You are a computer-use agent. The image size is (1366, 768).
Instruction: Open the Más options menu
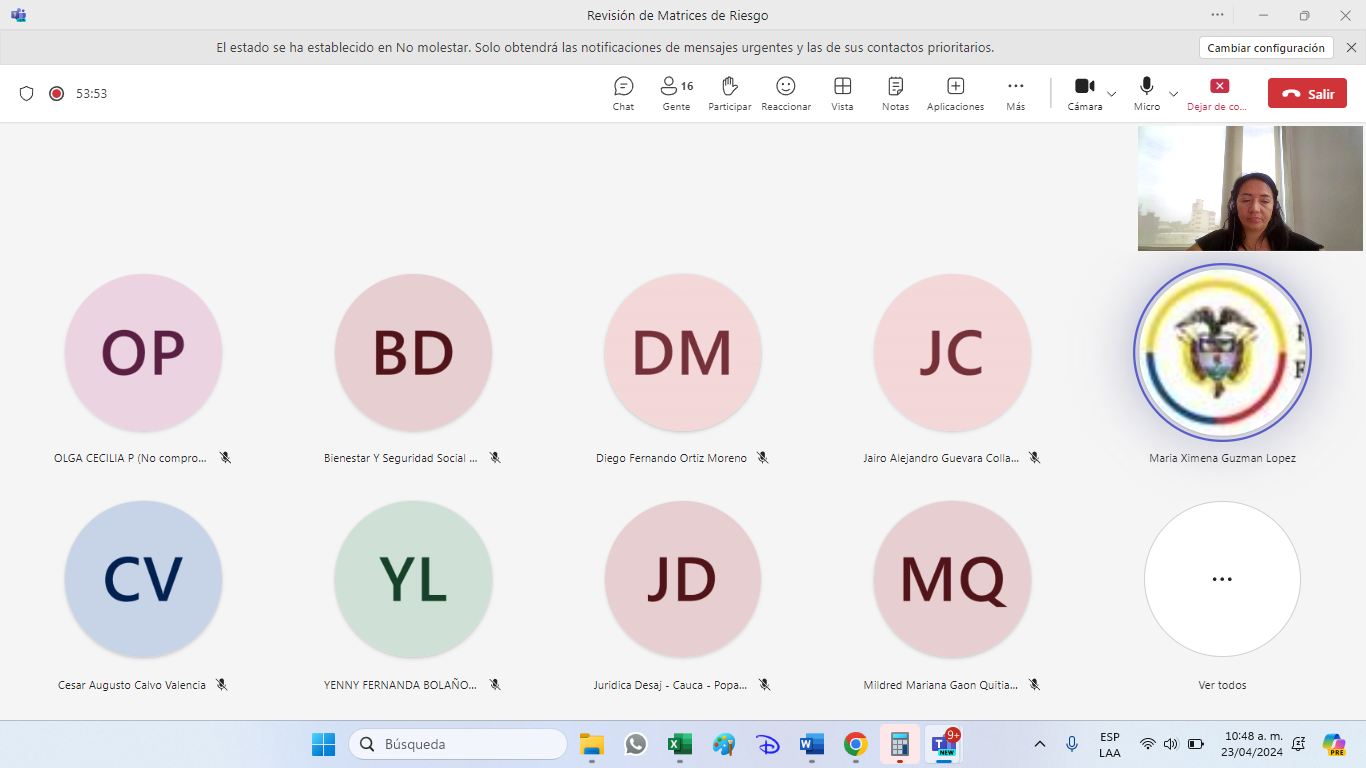coord(1015,93)
